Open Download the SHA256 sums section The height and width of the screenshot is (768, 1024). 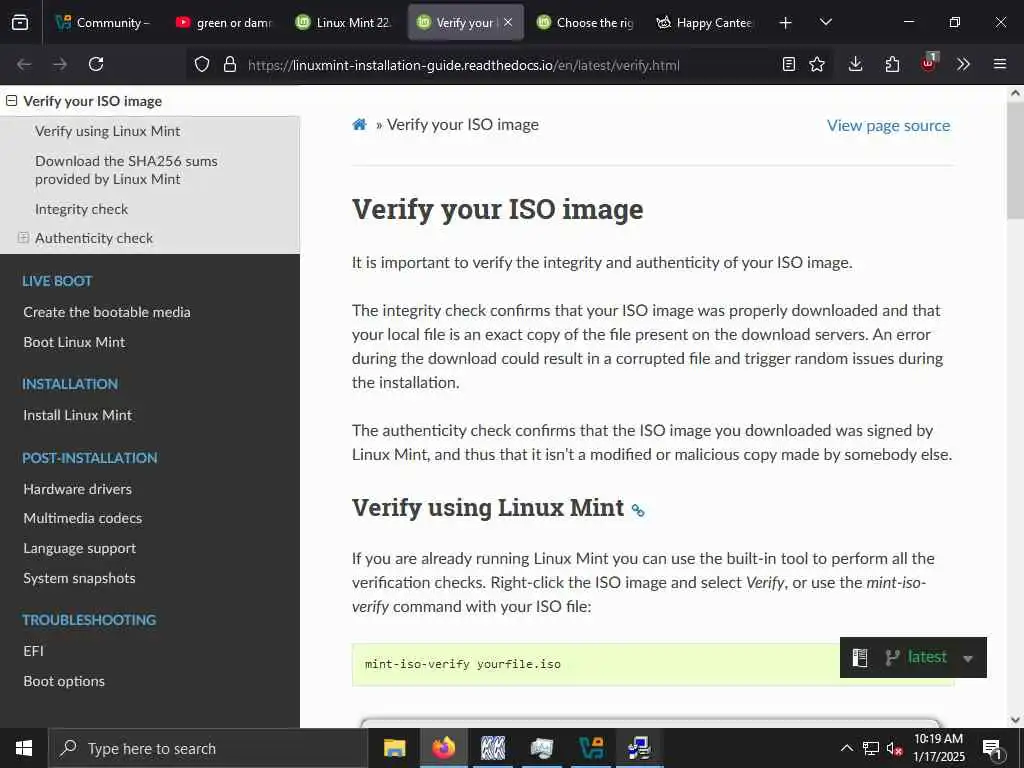pyautogui.click(x=126, y=170)
